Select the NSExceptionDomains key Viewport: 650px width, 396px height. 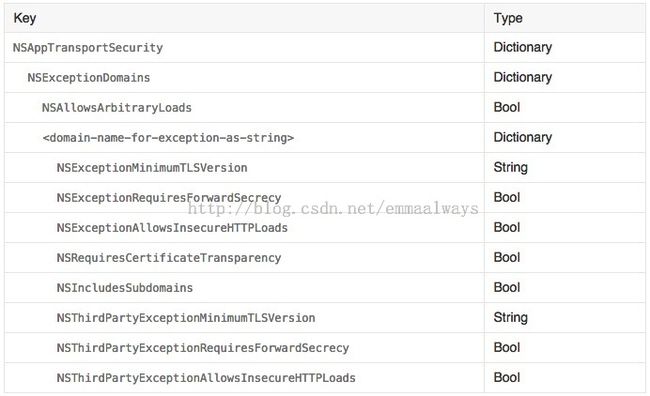[89, 78]
